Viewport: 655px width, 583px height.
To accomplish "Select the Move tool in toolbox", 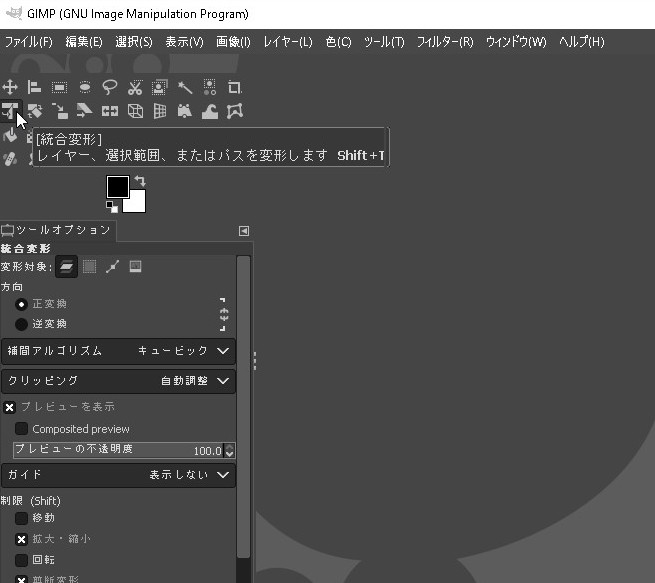I will click(10, 87).
